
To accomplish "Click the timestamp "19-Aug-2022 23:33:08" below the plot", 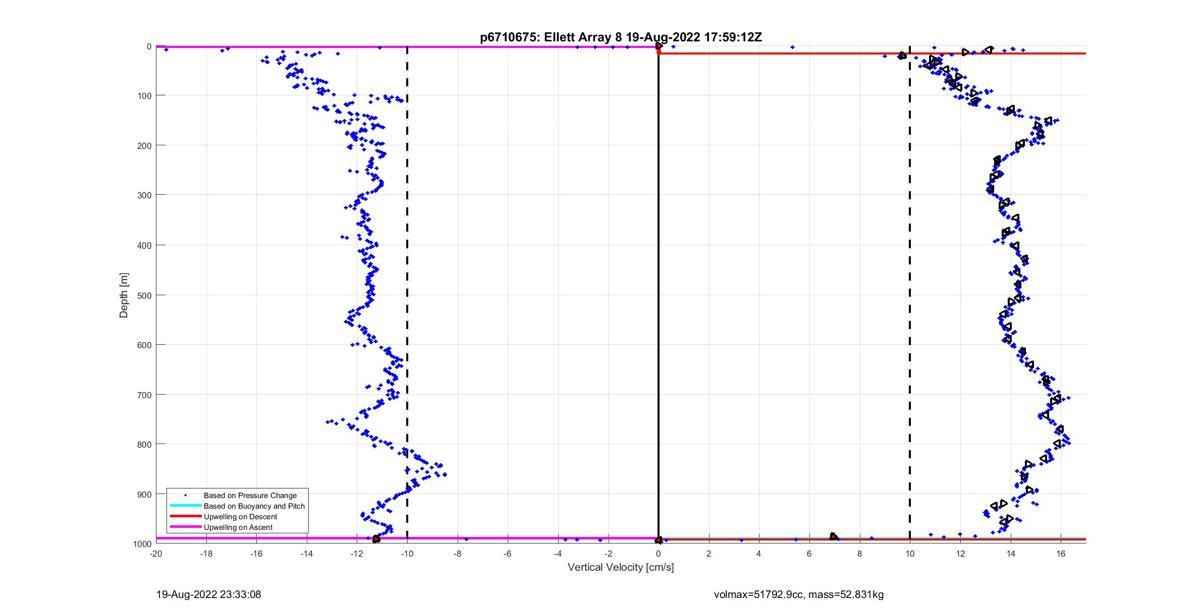I will click(x=209, y=594).
